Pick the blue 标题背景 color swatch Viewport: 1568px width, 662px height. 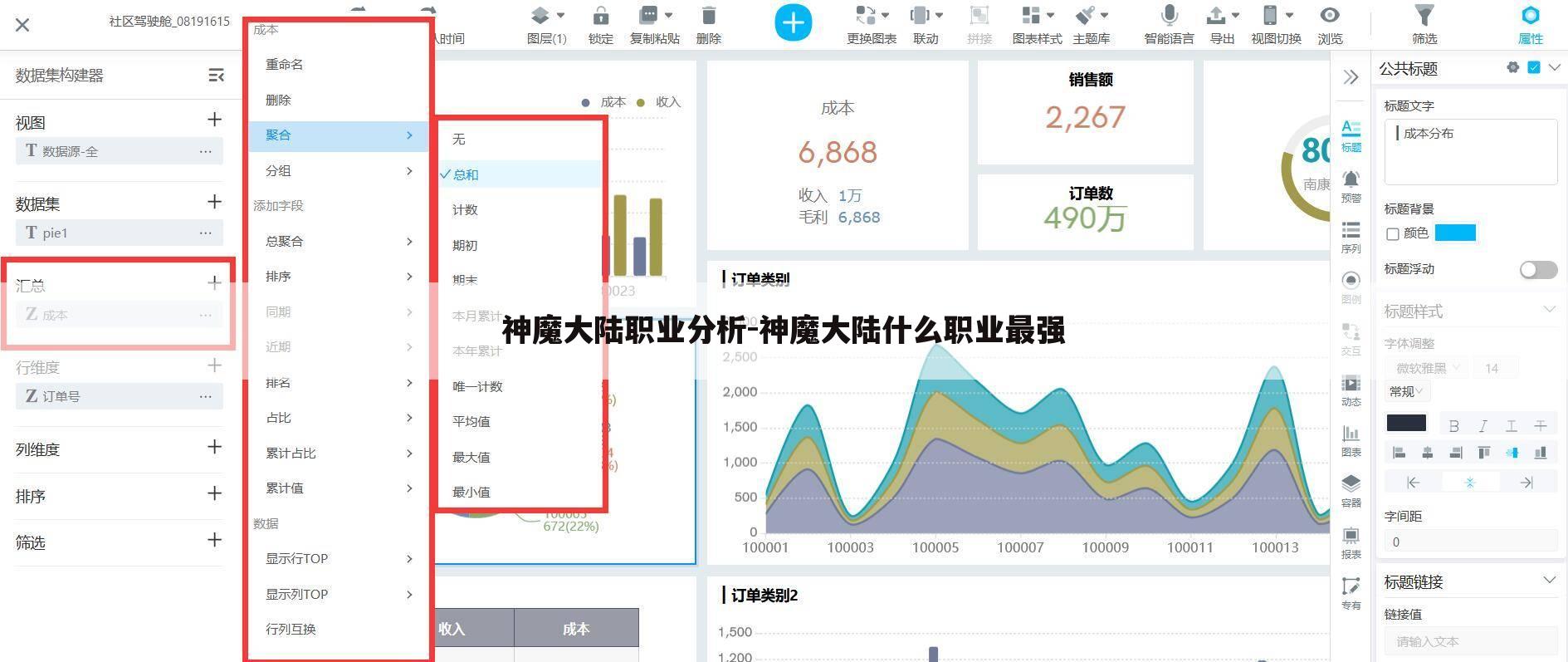pyautogui.click(x=1455, y=233)
